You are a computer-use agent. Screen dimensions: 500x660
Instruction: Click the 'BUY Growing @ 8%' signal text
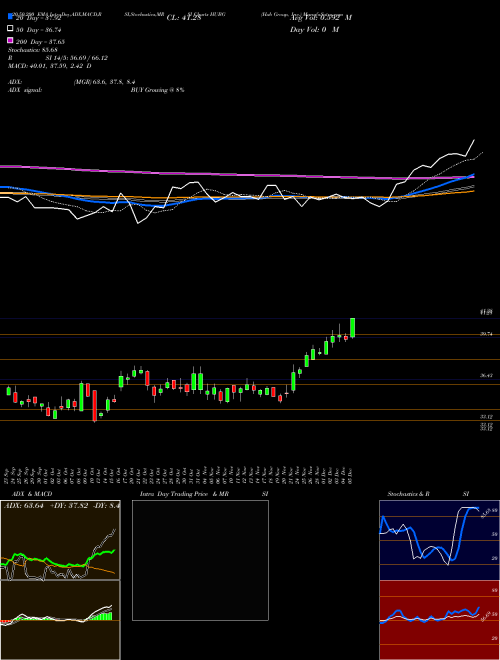tap(157, 90)
